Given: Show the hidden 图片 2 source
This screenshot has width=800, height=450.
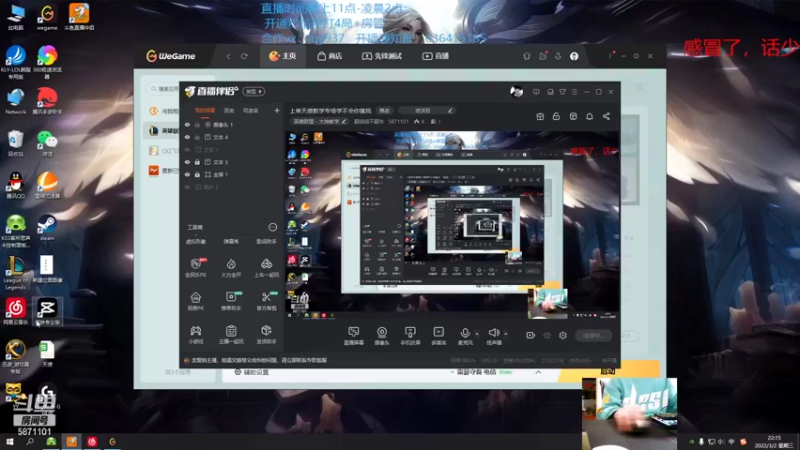Looking at the screenshot, I should point(187,187).
